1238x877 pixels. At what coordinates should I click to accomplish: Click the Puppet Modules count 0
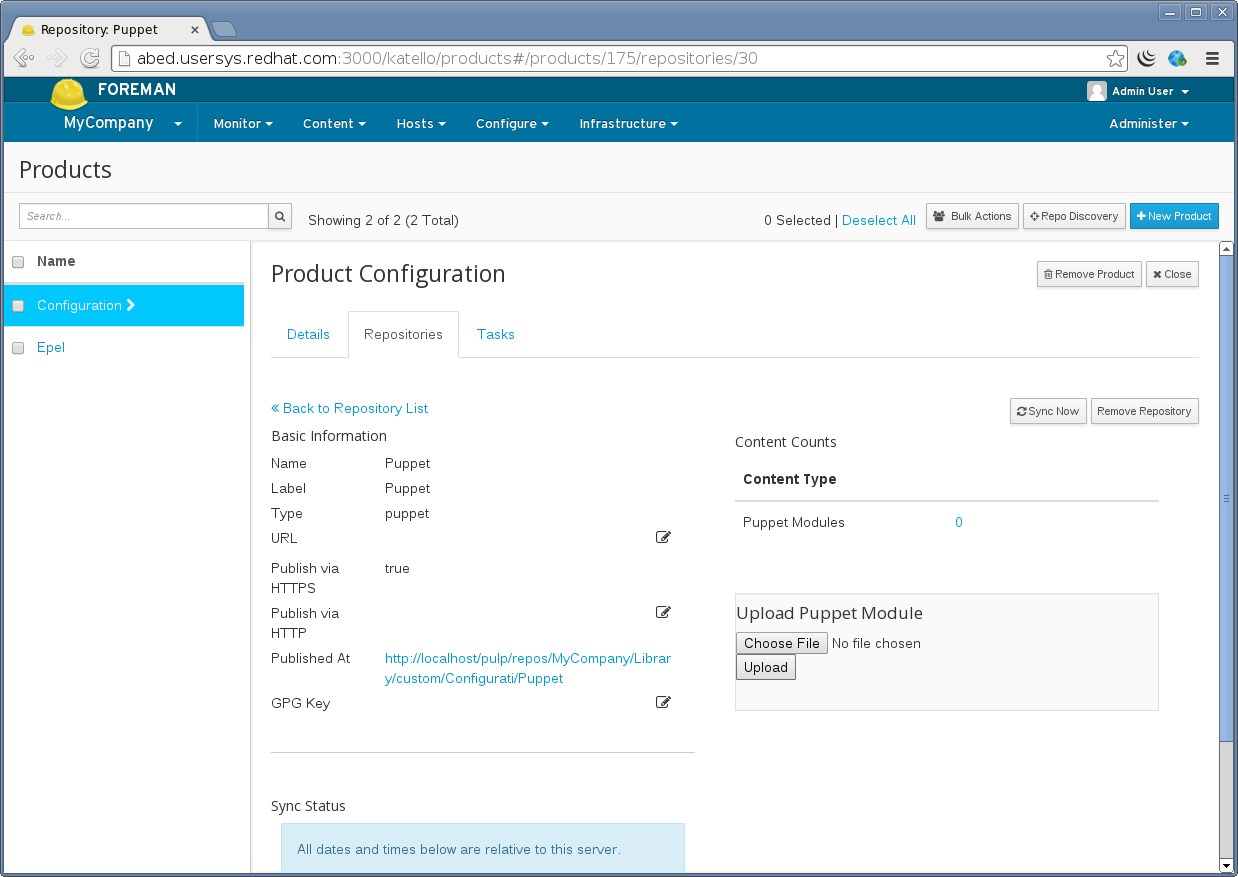point(959,522)
